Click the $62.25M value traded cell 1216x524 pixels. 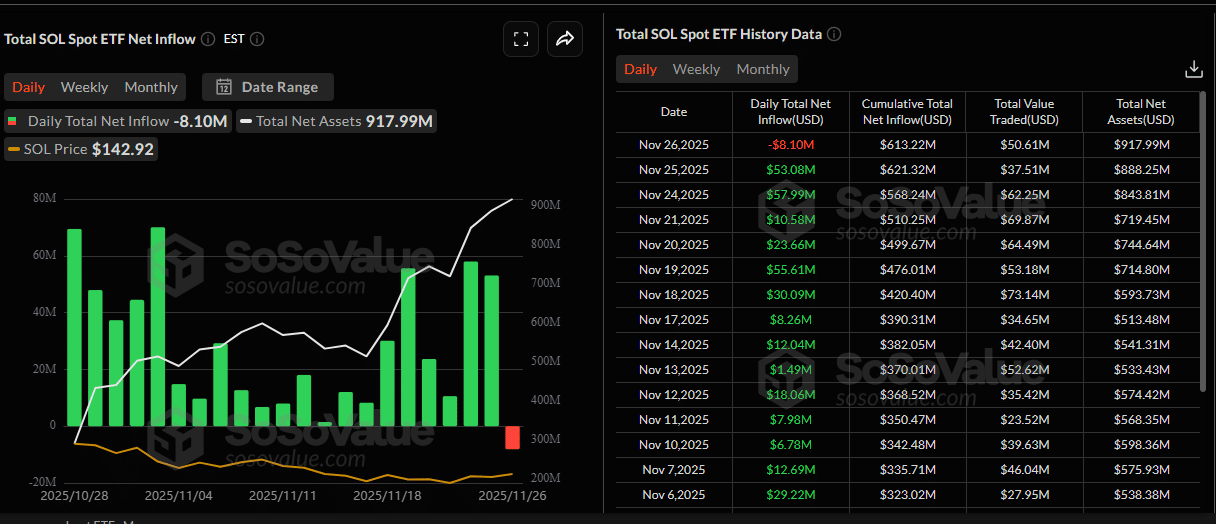1024,195
